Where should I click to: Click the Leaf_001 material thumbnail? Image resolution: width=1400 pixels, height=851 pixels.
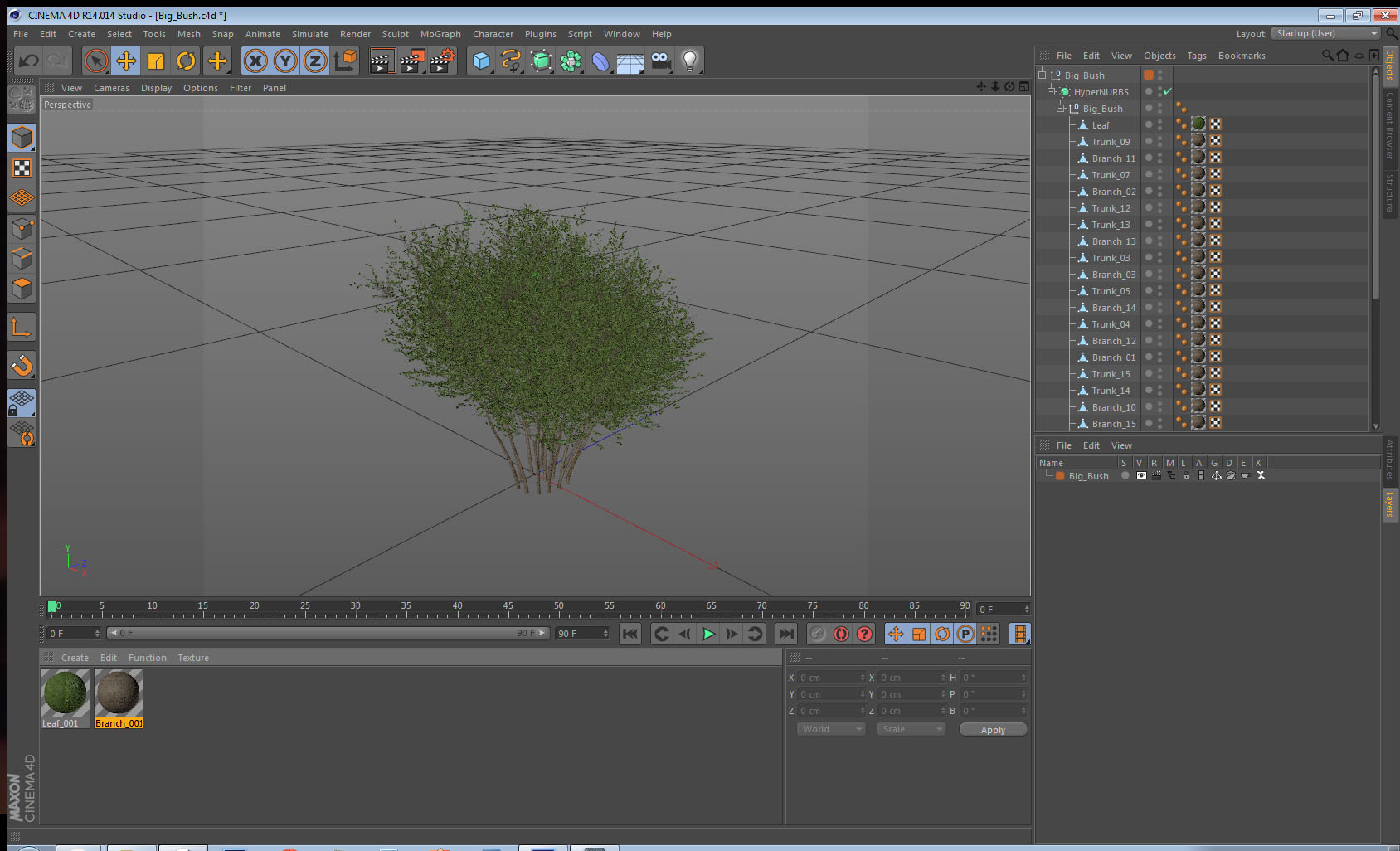pos(66,693)
